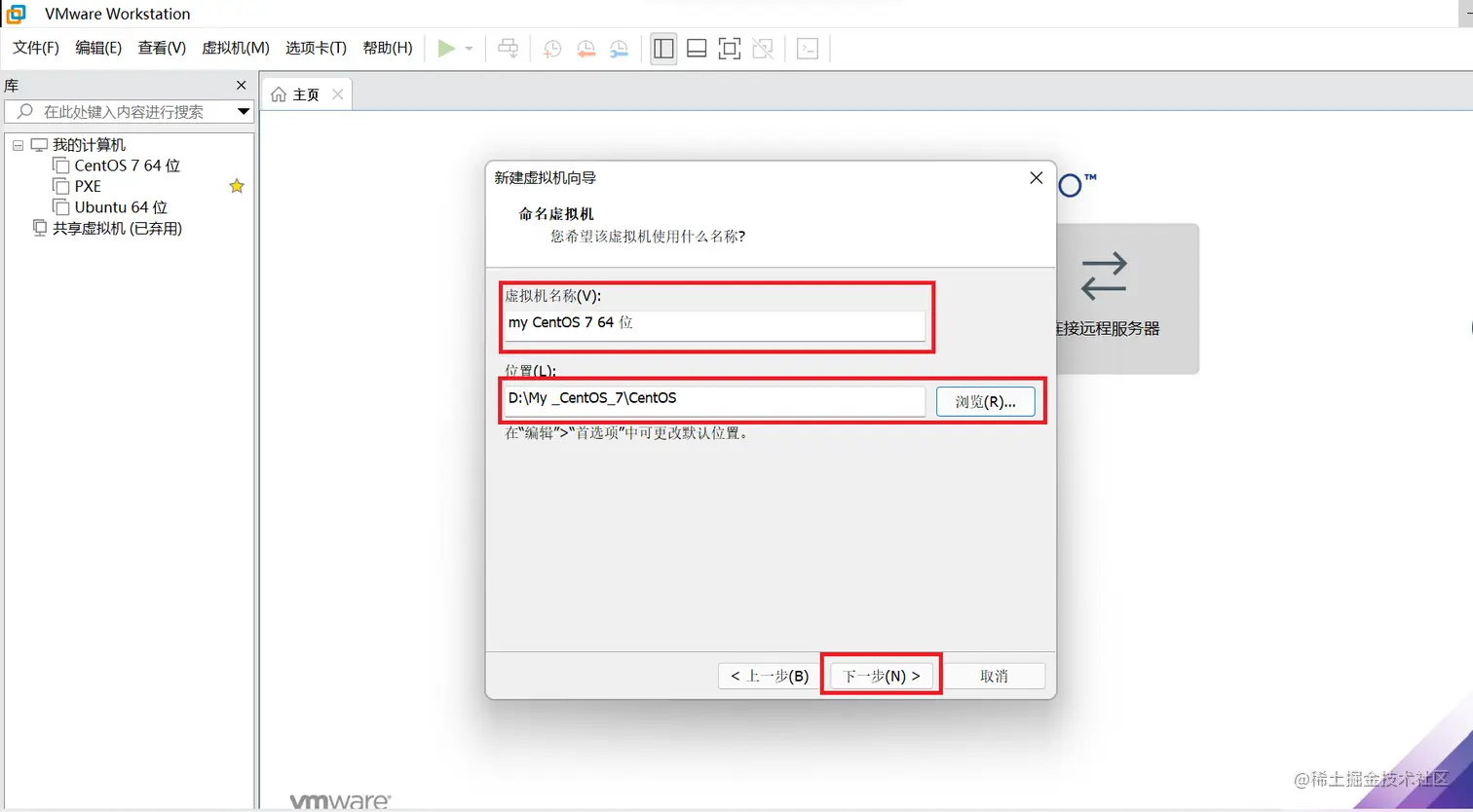The image size is (1473, 812).
Task: Select 我的计算机 in library tree
Action: click(x=89, y=145)
